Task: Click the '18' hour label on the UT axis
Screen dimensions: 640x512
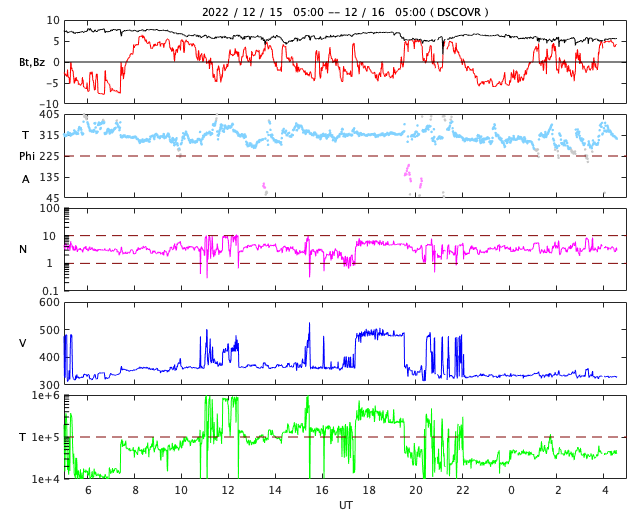Action: coord(369,490)
